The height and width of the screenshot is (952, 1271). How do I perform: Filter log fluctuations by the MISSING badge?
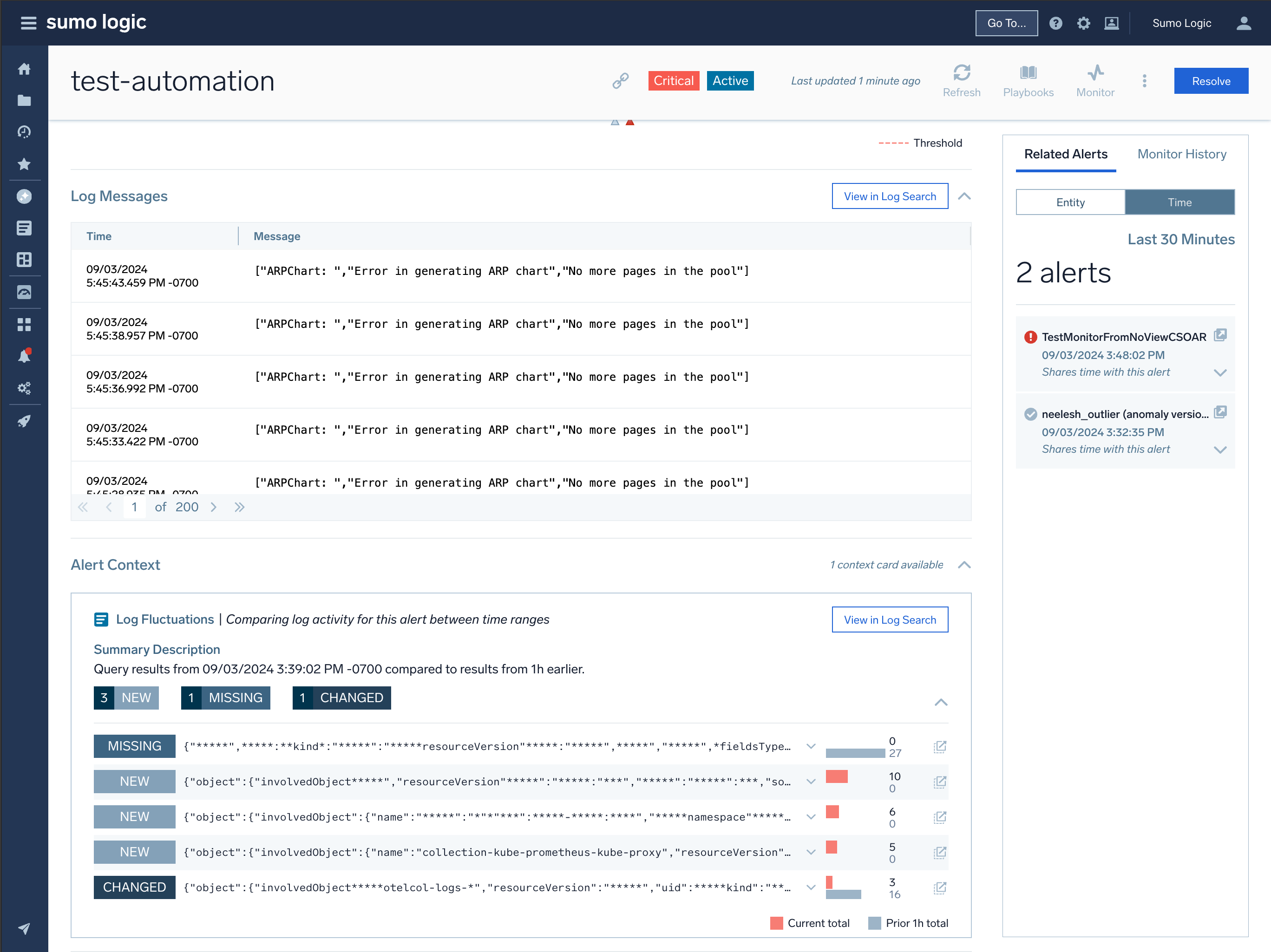click(225, 698)
